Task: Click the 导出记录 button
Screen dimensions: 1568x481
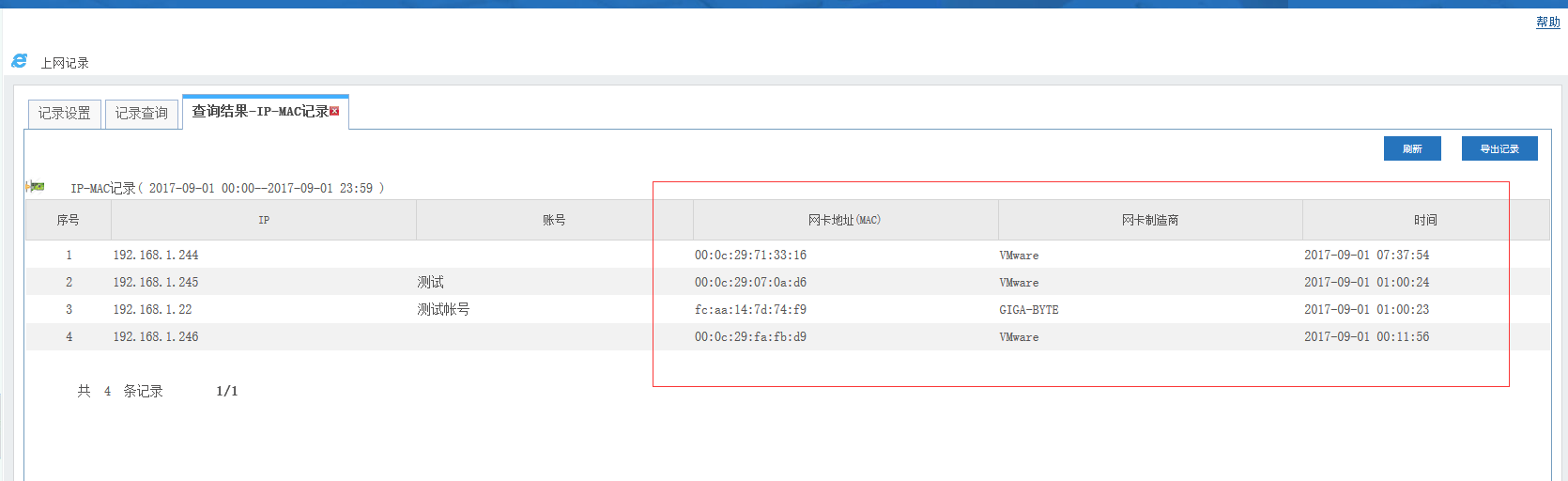Action: [x=1499, y=148]
